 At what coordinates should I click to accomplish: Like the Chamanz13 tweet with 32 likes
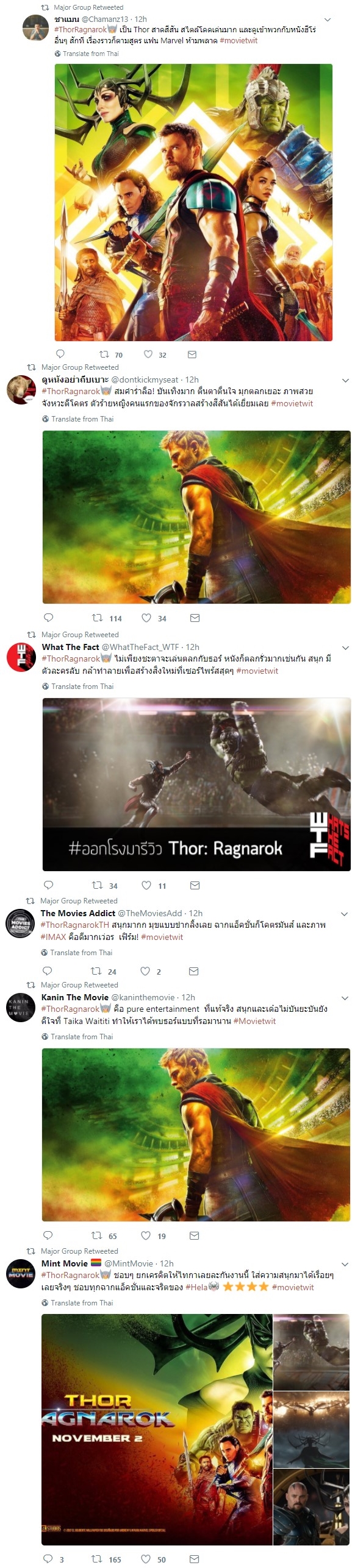point(148,354)
